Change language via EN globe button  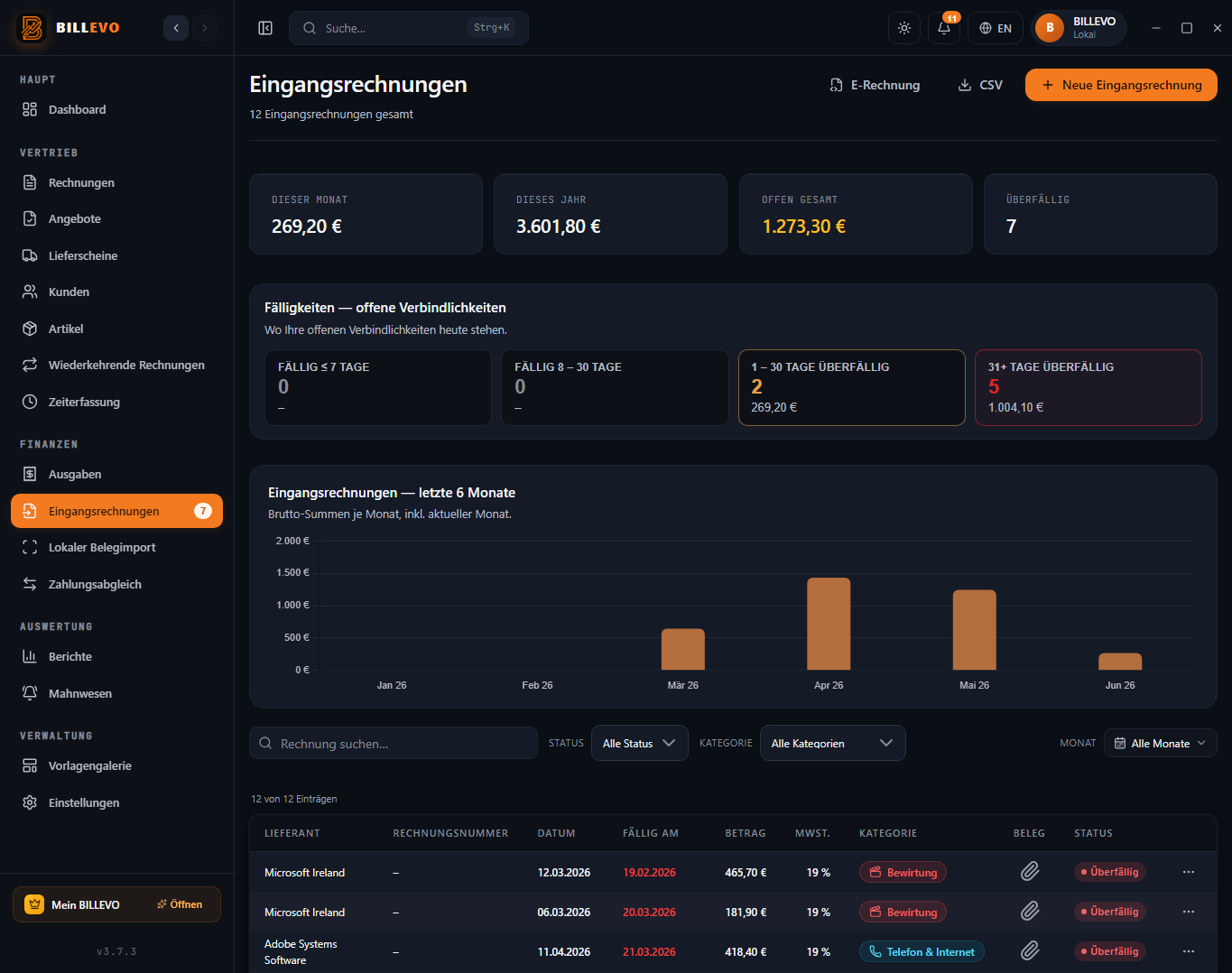point(996,28)
